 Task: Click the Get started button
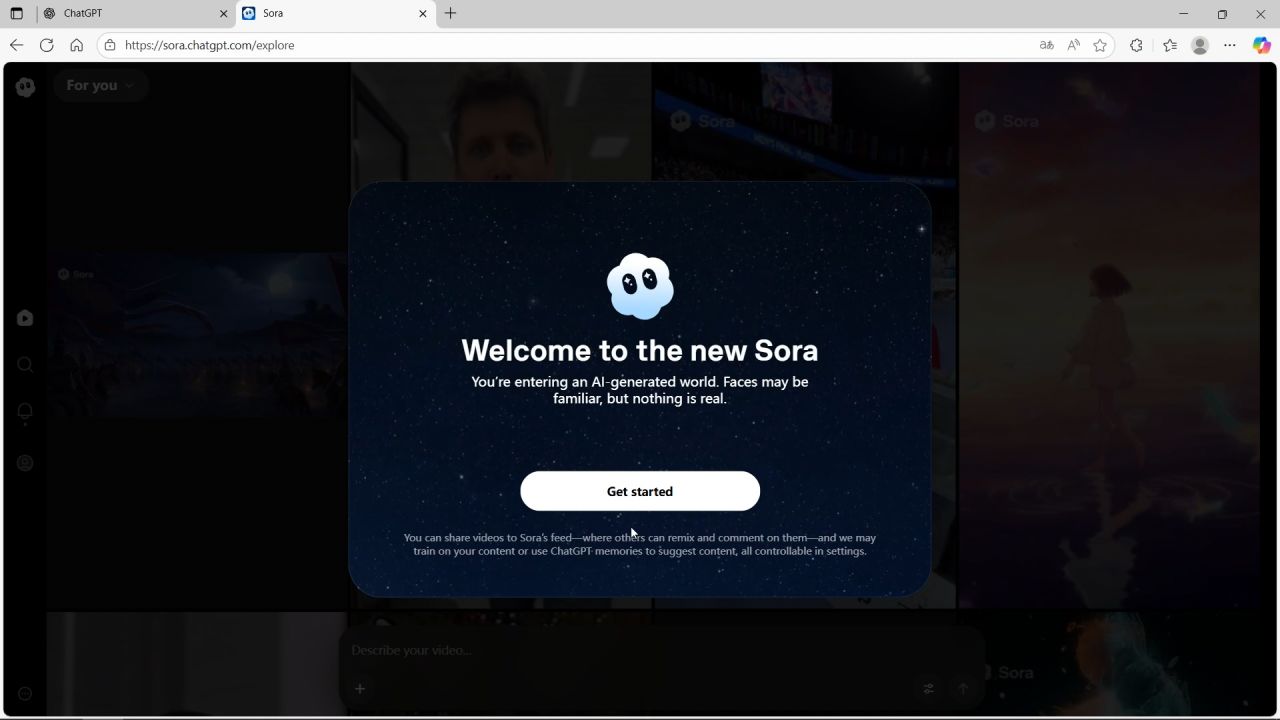(x=640, y=491)
